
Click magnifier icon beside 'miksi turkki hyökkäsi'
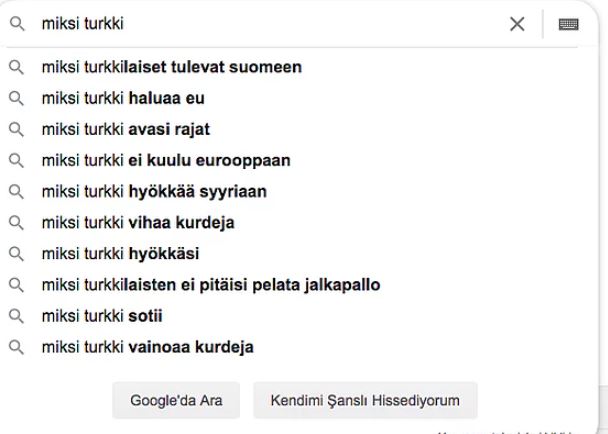click(17, 254)
